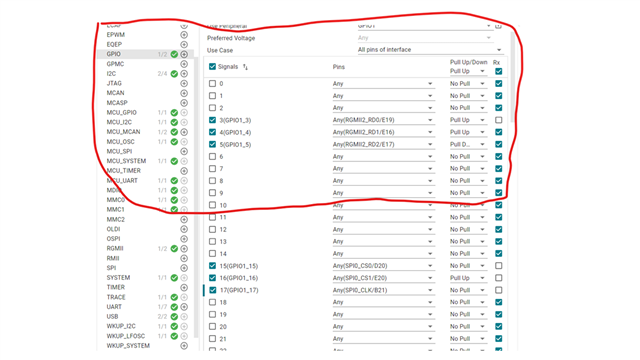
Task: Click the plus icon beside RGMII
Action: [184, 249]
